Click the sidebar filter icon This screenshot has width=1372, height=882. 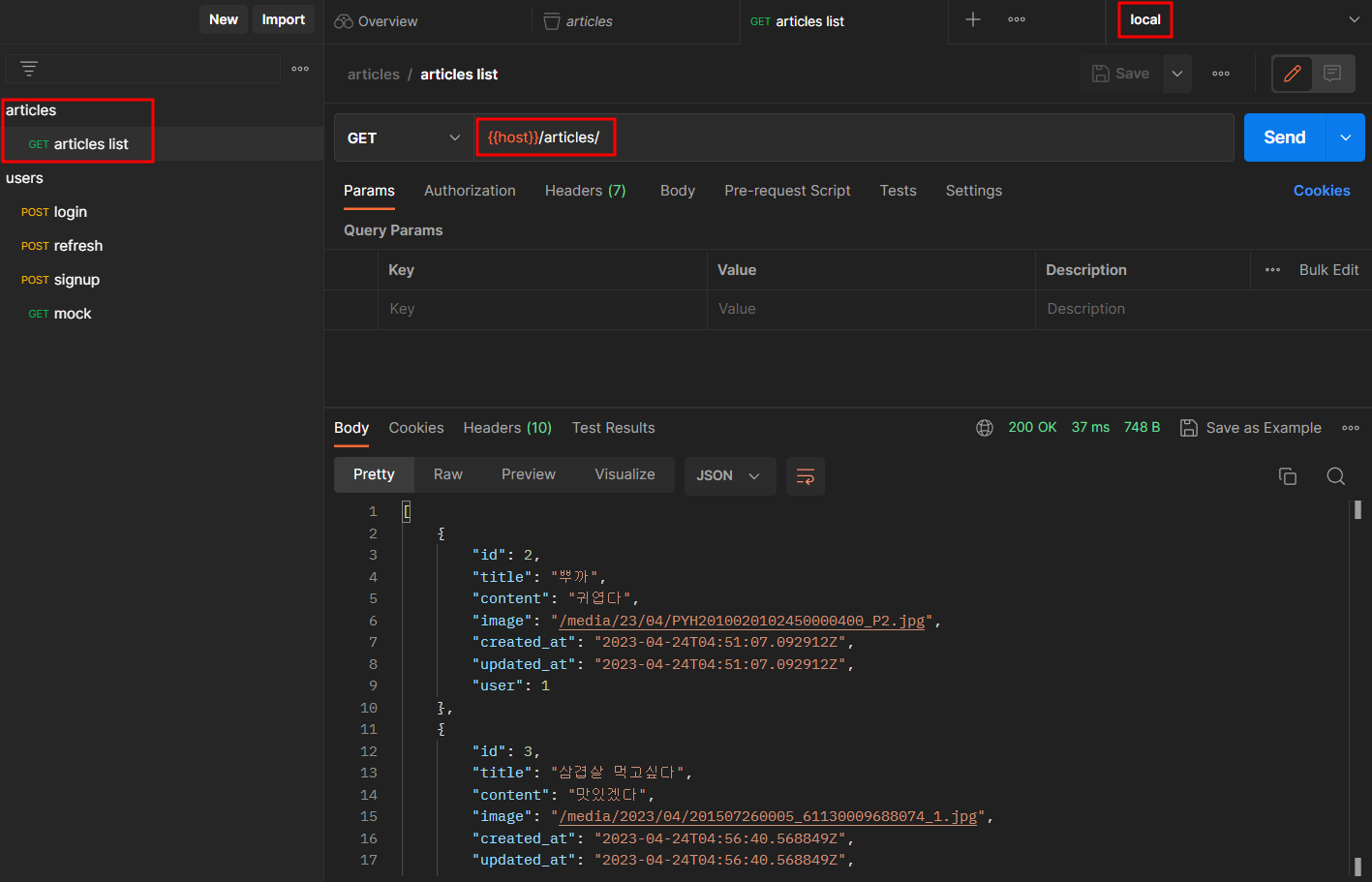click(29, 69)
